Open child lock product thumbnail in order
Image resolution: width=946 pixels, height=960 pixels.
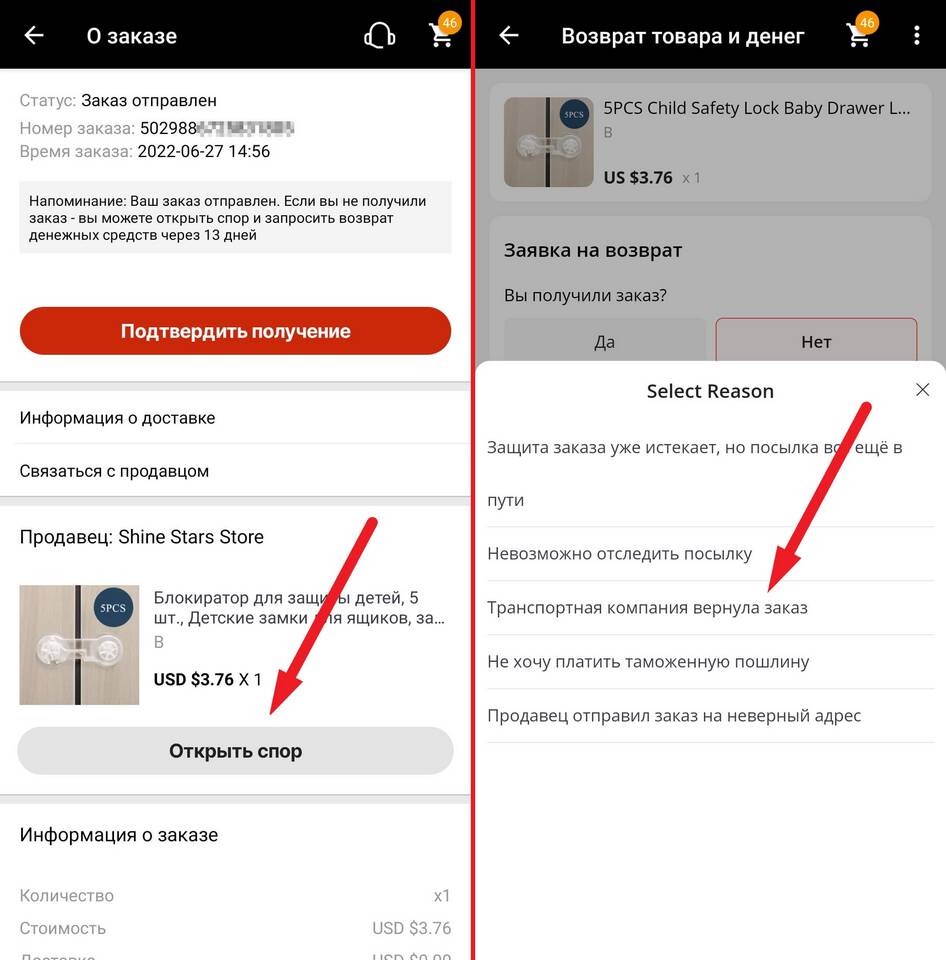(x=80, y=645)
